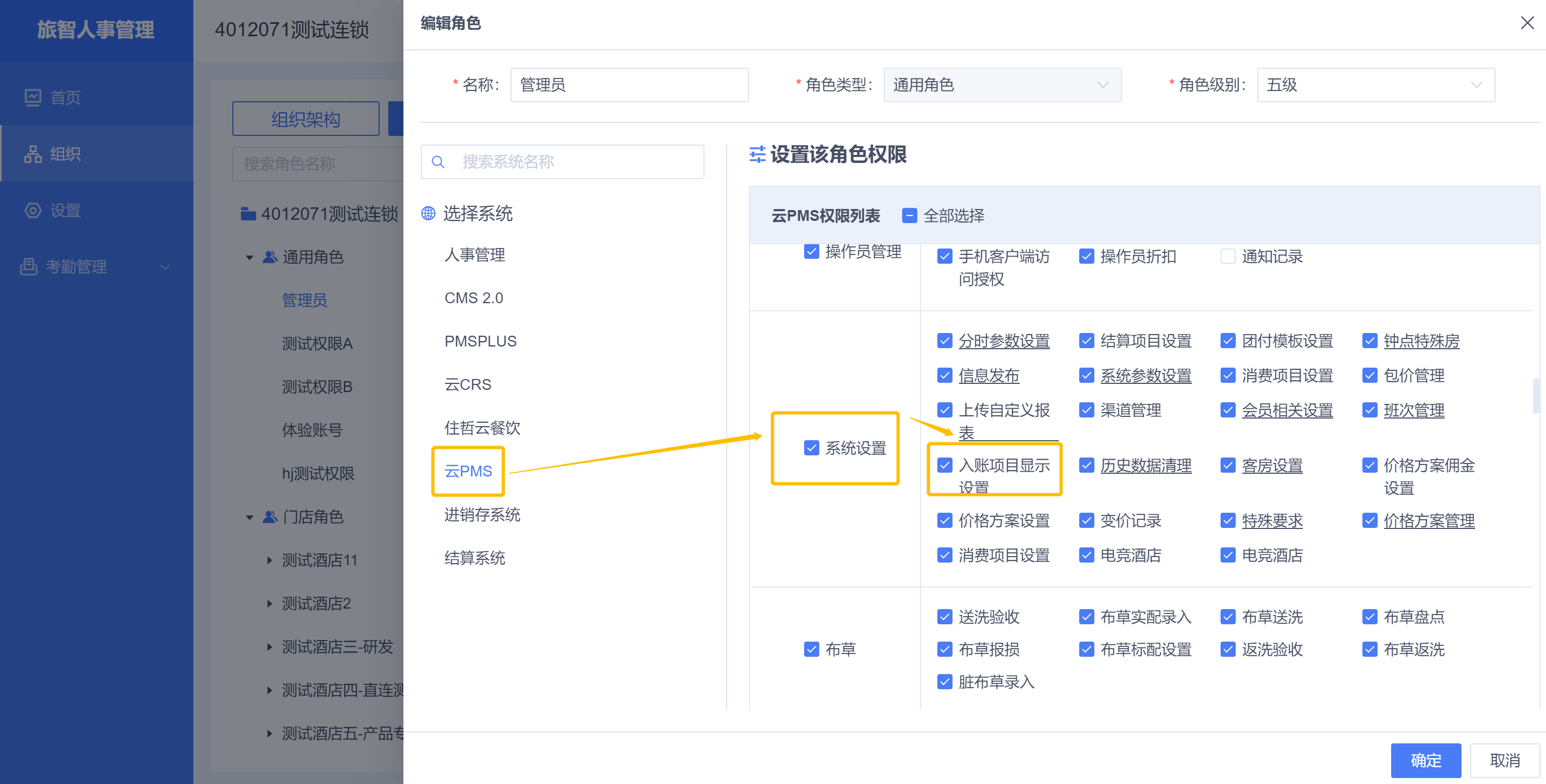Screen dimensions: 1546x784
Task: Expand the 测试酒店2 tree node
Action: tap(270, 603)
